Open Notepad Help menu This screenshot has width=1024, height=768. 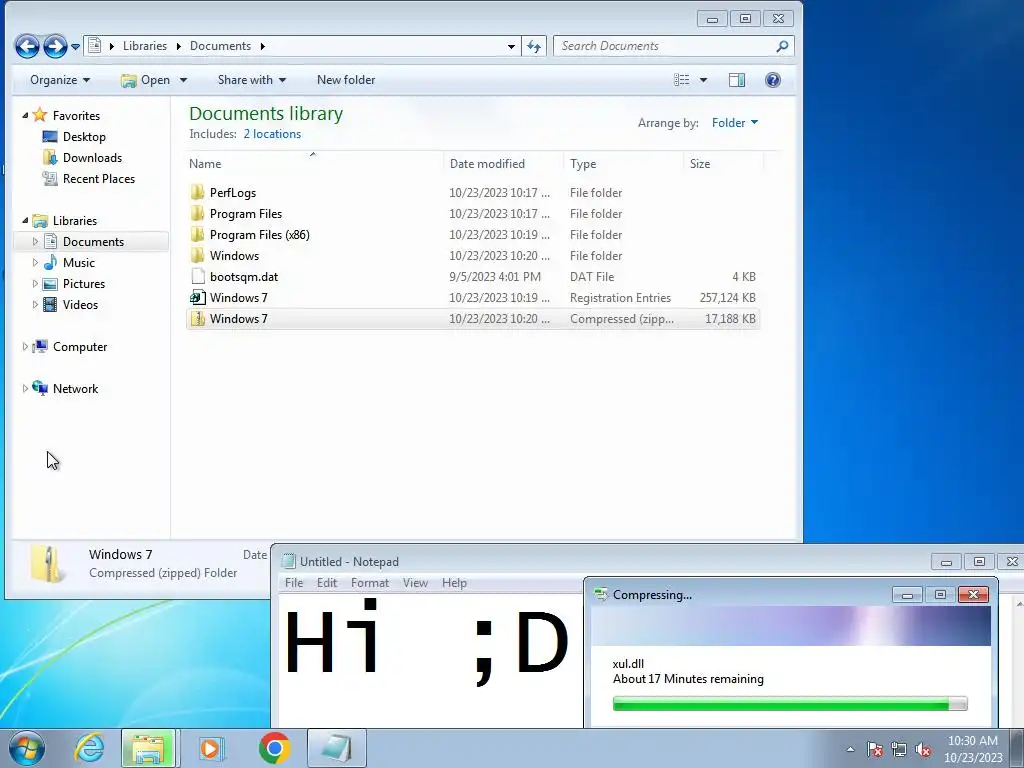454,583
